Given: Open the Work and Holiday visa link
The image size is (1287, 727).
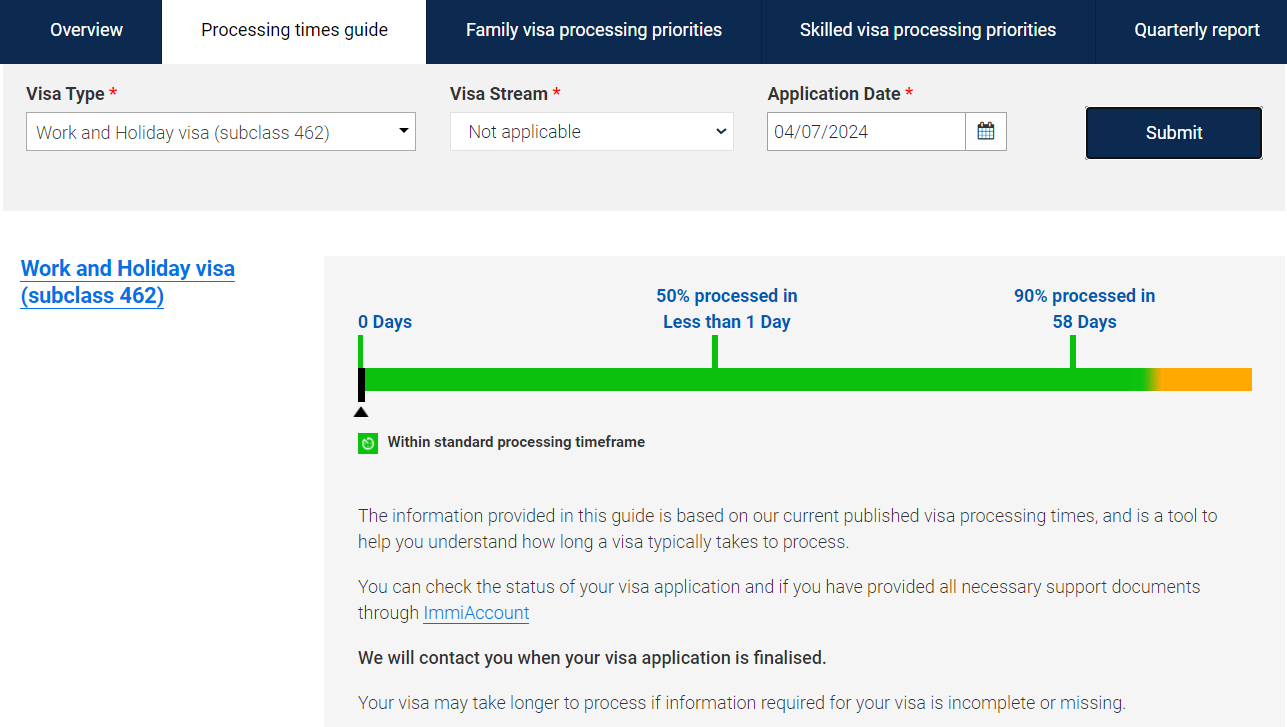Looking at the screenshot, I should (128, 282).
